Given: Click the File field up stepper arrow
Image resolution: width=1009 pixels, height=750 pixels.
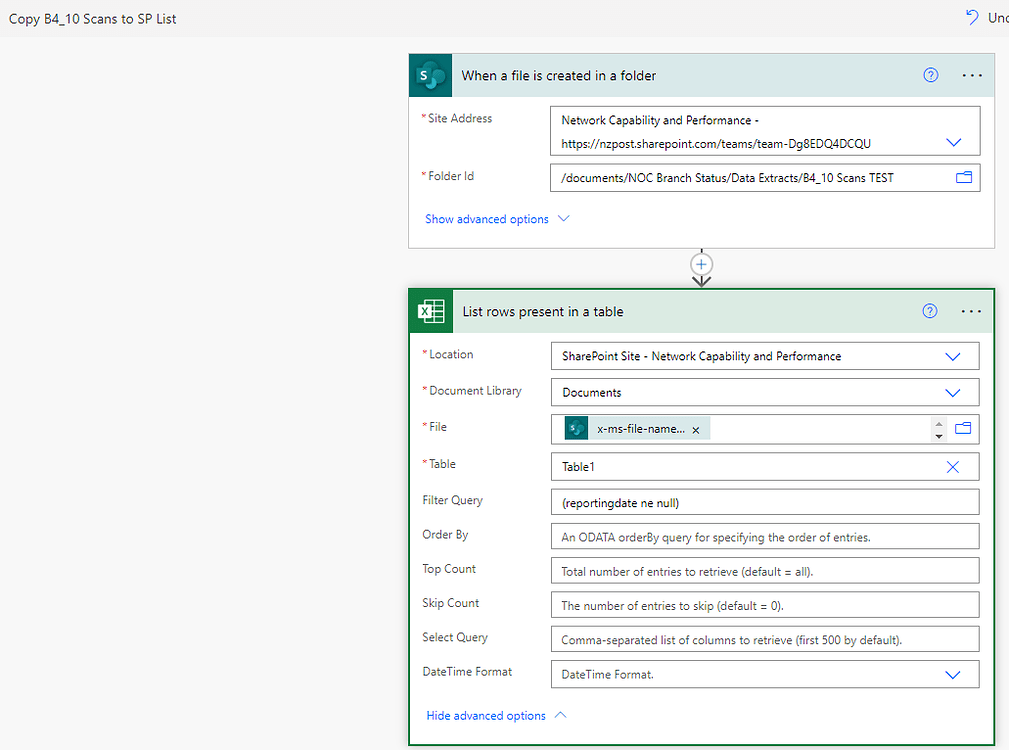Looking at the screenshot, I should (938, 423).
